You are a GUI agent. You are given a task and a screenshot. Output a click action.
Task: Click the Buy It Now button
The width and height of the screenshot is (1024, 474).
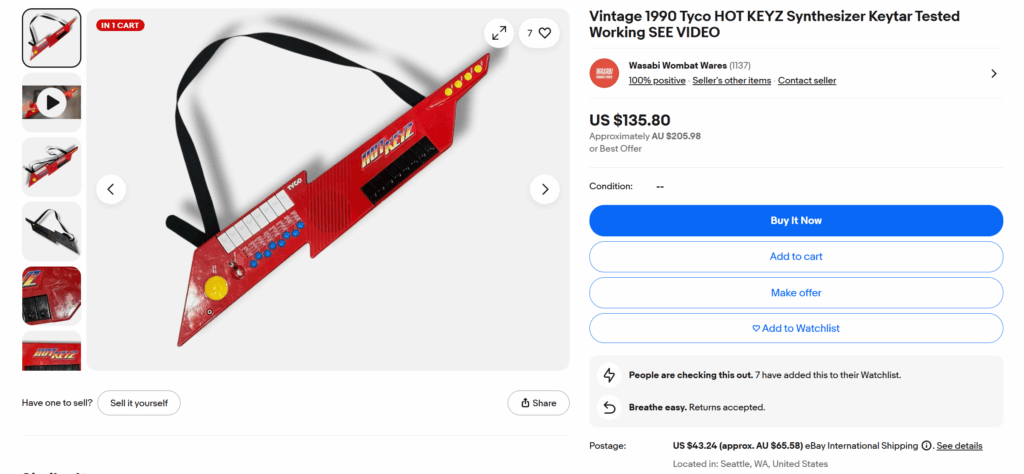[795, 220]
